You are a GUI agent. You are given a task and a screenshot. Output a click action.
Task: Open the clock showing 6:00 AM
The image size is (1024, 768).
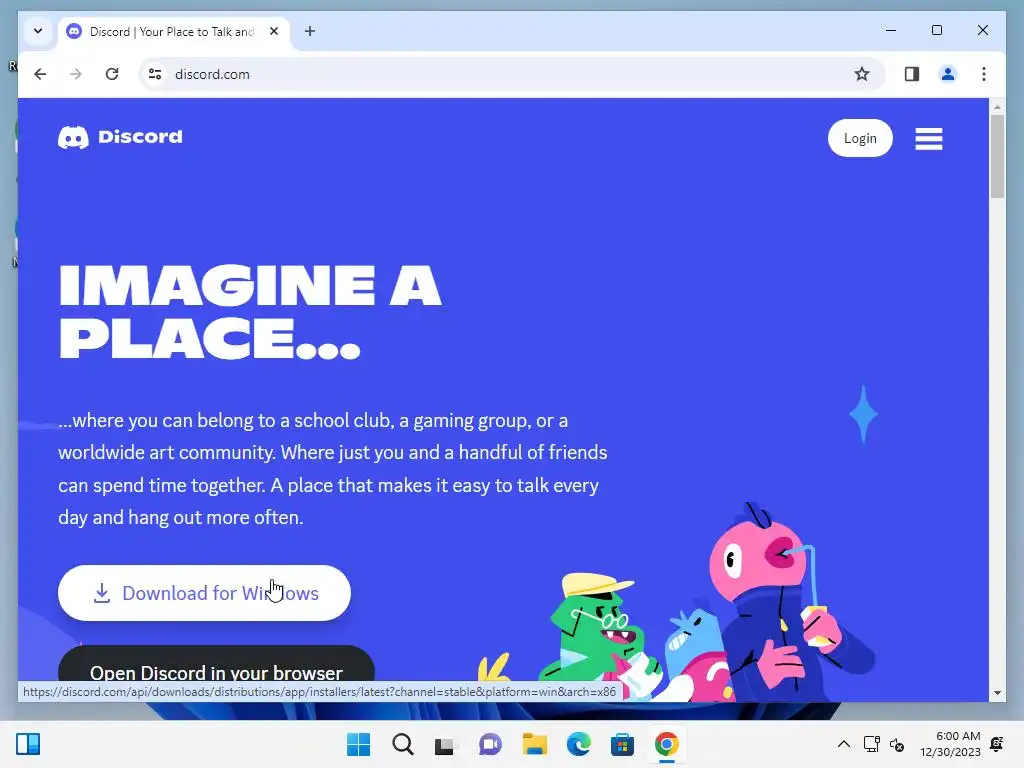(x=950, y=744)
